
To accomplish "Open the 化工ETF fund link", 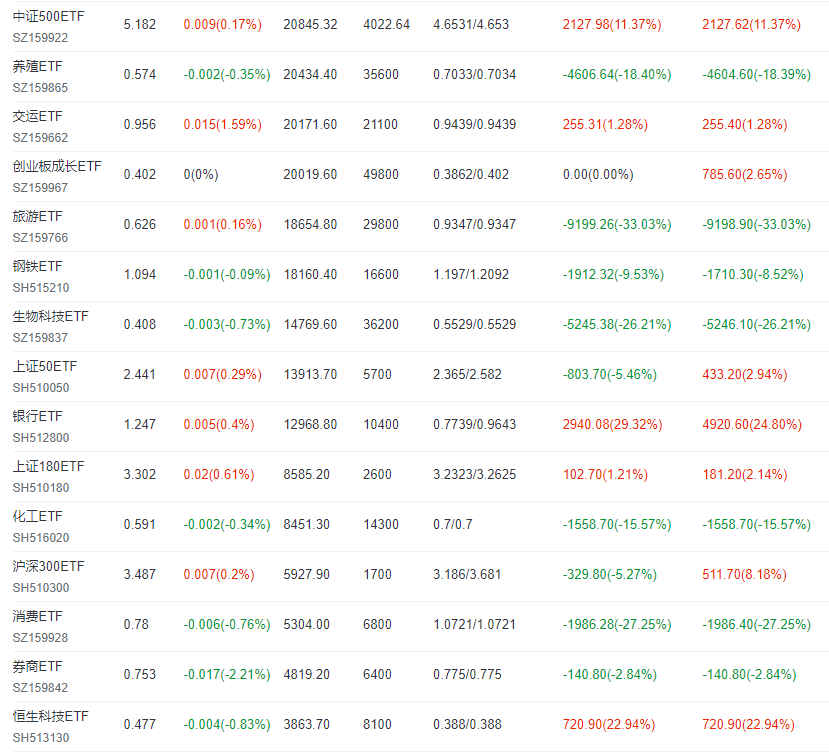I will 38,516.
